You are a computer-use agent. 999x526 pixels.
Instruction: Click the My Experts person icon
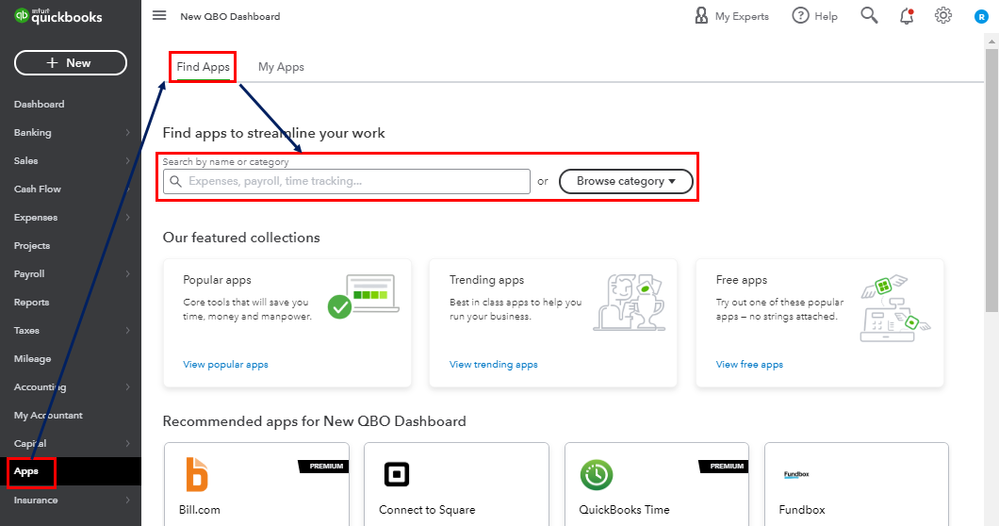[702, 16]
